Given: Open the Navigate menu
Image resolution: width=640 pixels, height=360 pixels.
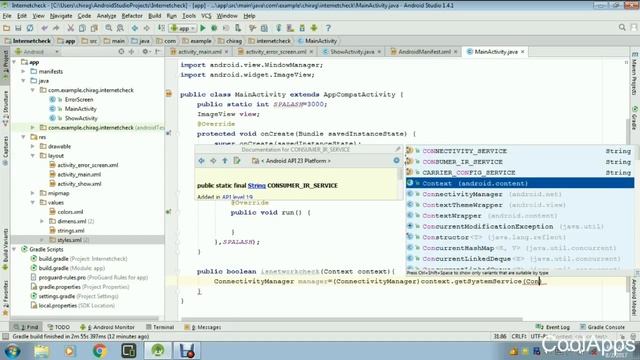Looking at the screenshot, I should [x=61, y=16].
